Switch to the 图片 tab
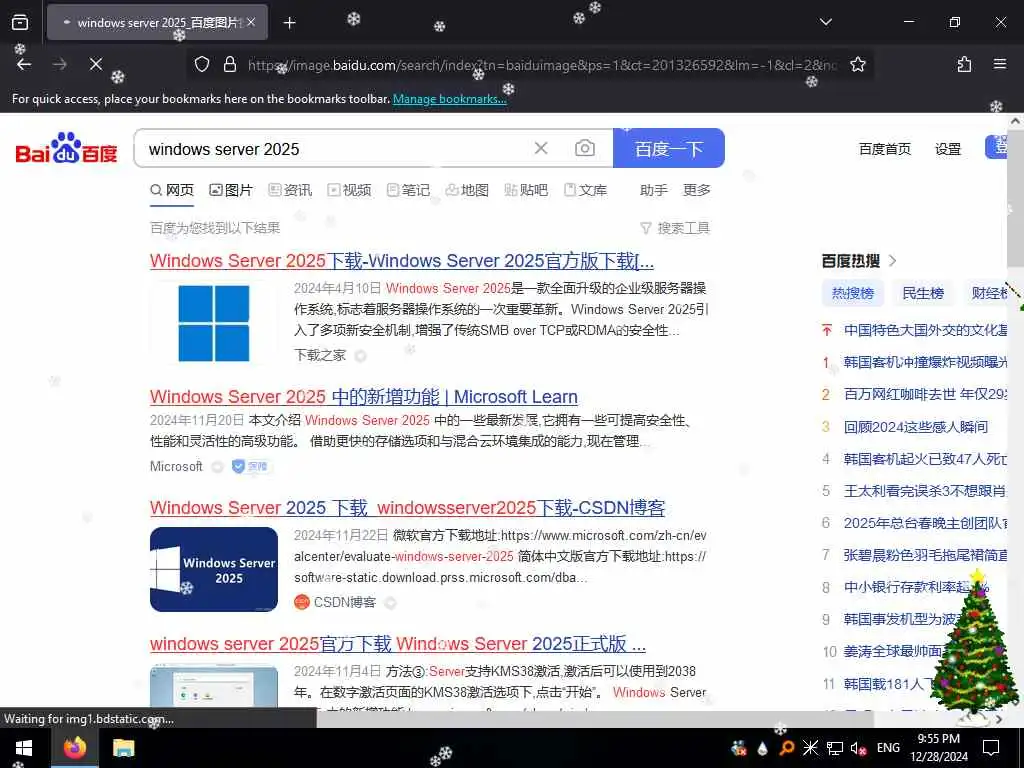This screenshot has width=1024, height=768. [x=231, y=190]
